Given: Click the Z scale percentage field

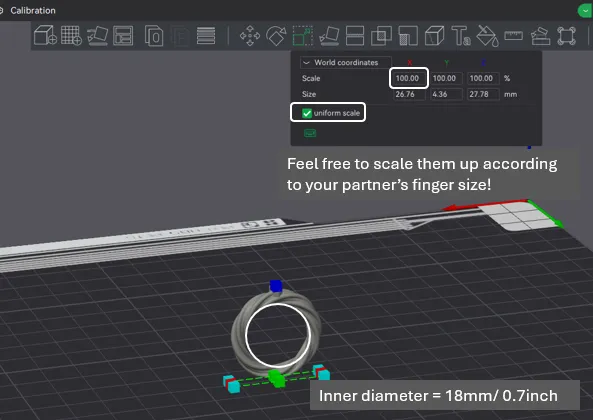Looking at the screenshot, I should (x=483, y=78).
